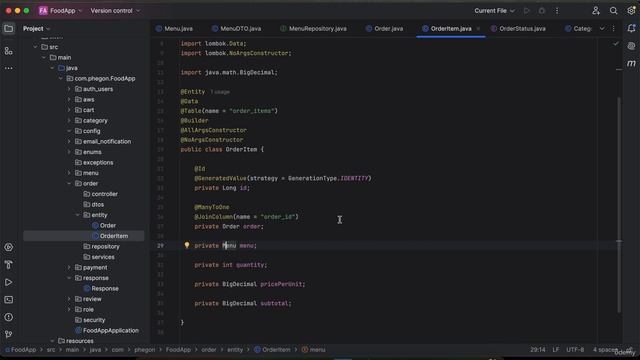
Task: Click the Debug bug icon
Action: (542, 11)
